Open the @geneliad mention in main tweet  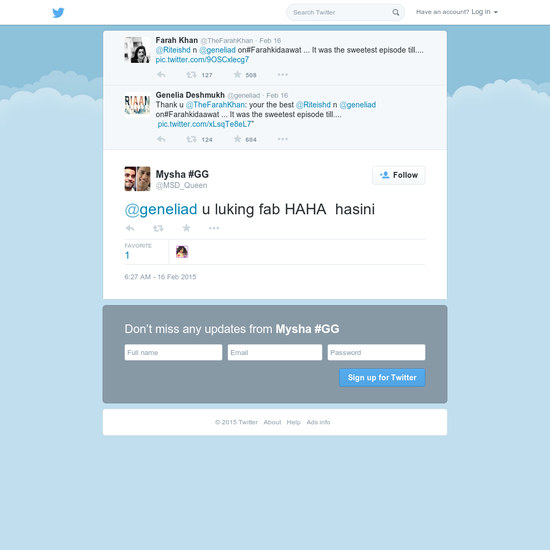161,209
